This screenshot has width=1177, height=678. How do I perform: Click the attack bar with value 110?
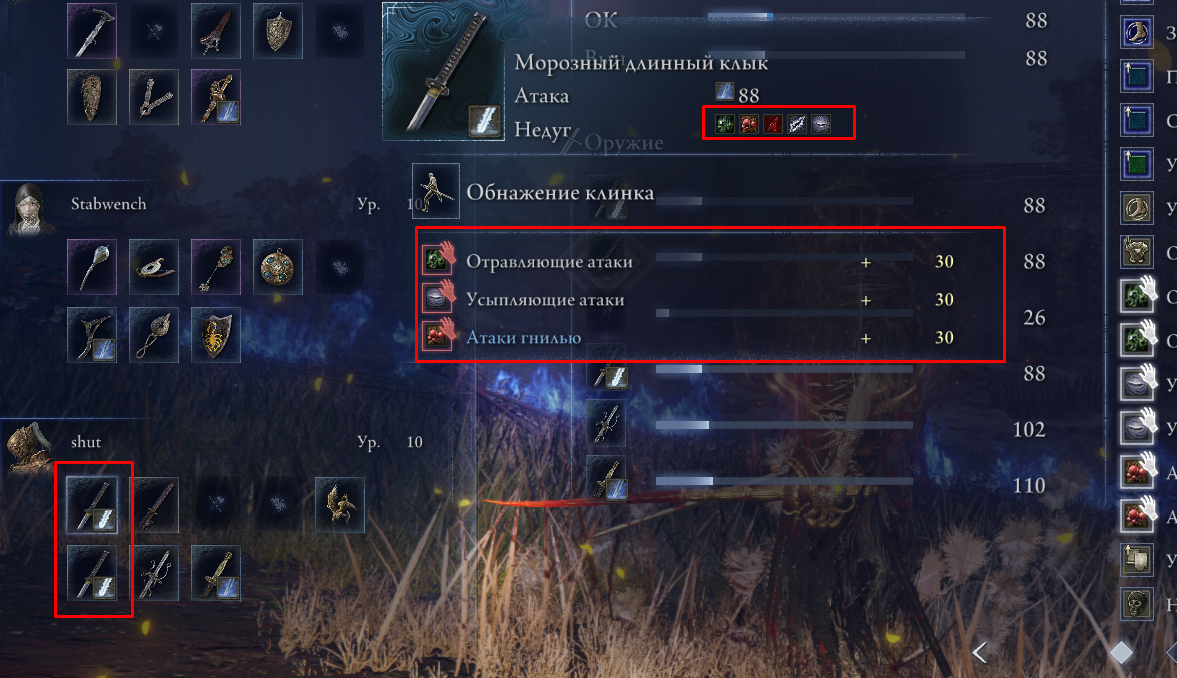pyautogui.click(x=784, y=481)
